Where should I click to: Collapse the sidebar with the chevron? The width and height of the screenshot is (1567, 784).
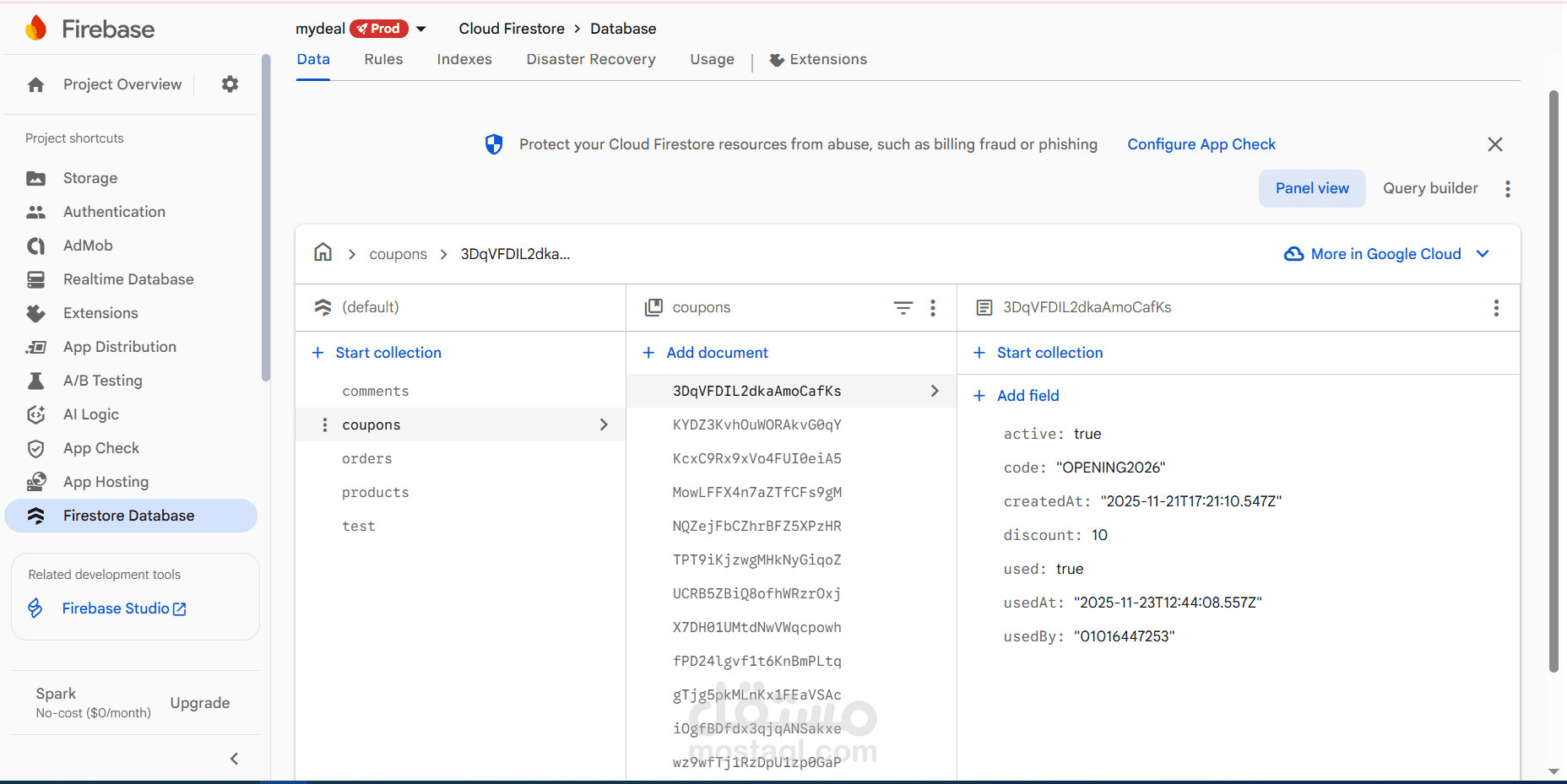click(234, 759)
